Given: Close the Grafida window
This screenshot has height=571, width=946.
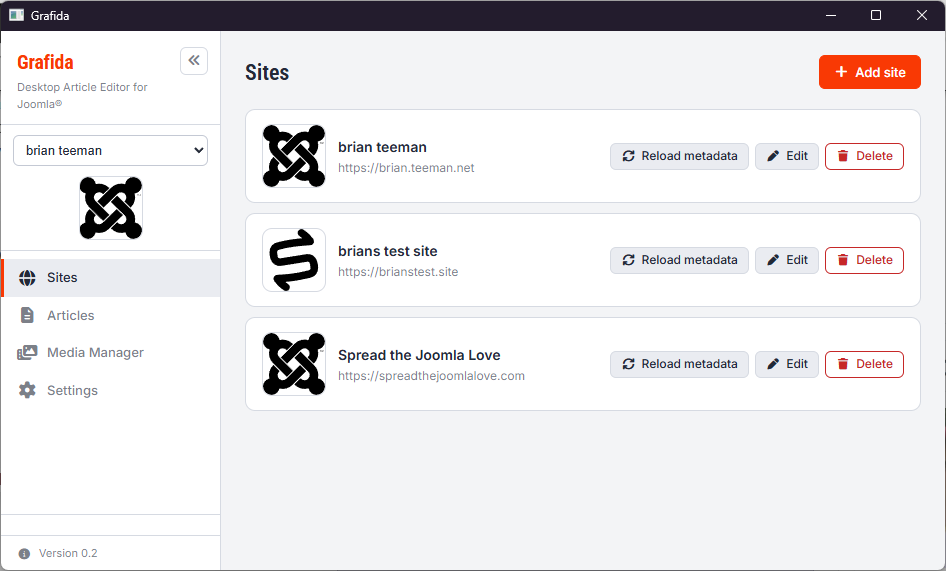Looking at the screenshot, I should coord(922,15).
